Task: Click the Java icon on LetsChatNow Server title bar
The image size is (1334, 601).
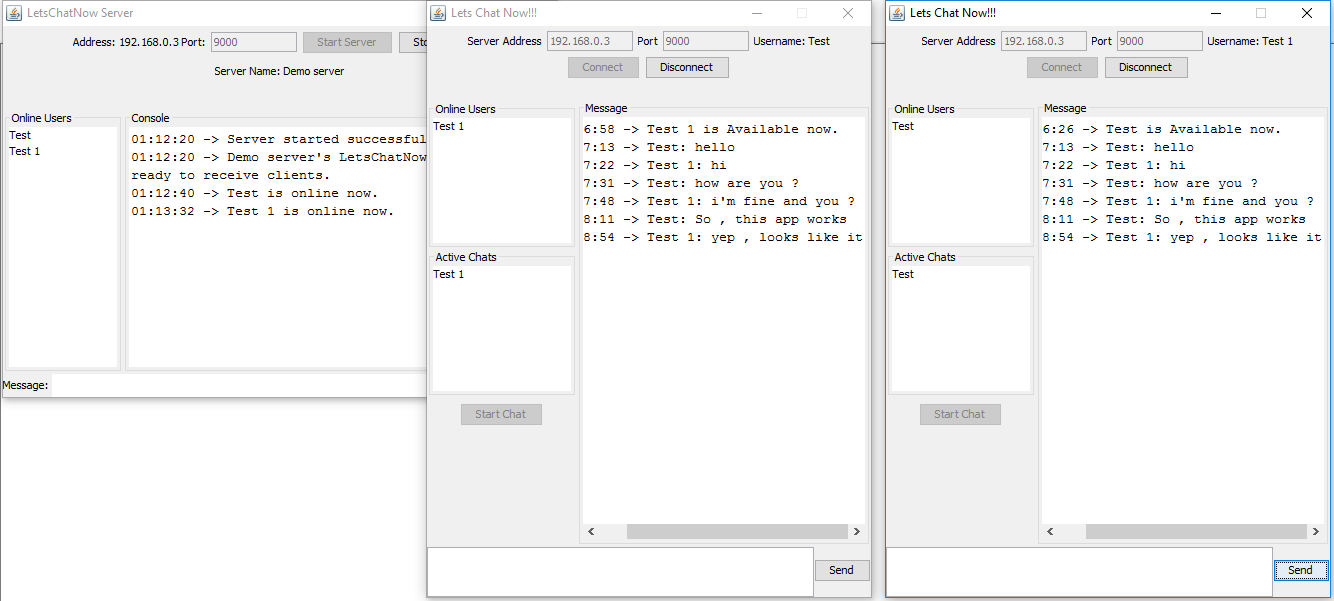Action: (x=12, y=12)
